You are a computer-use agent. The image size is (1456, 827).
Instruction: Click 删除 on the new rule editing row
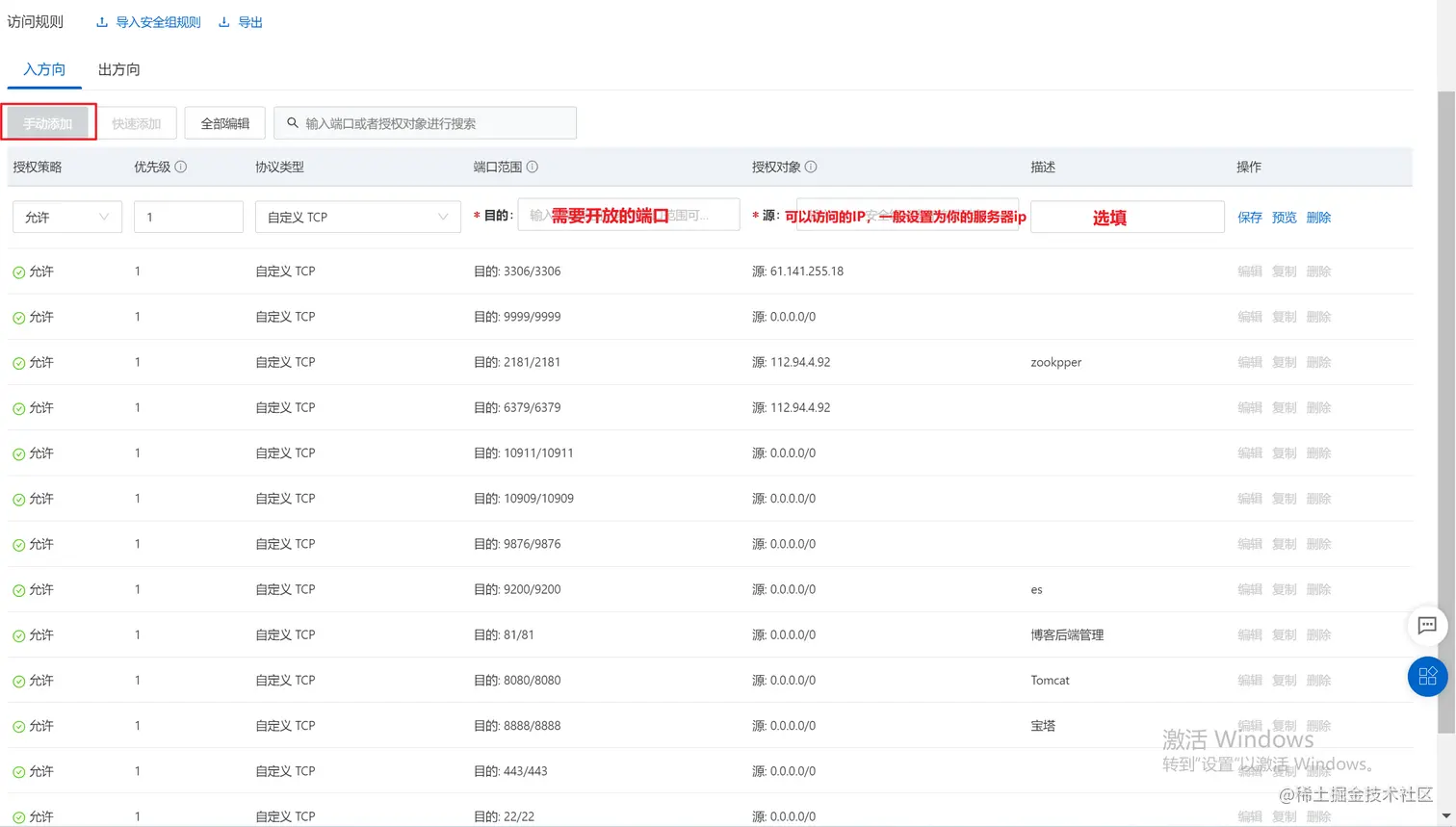click(x=1319, y=218)
